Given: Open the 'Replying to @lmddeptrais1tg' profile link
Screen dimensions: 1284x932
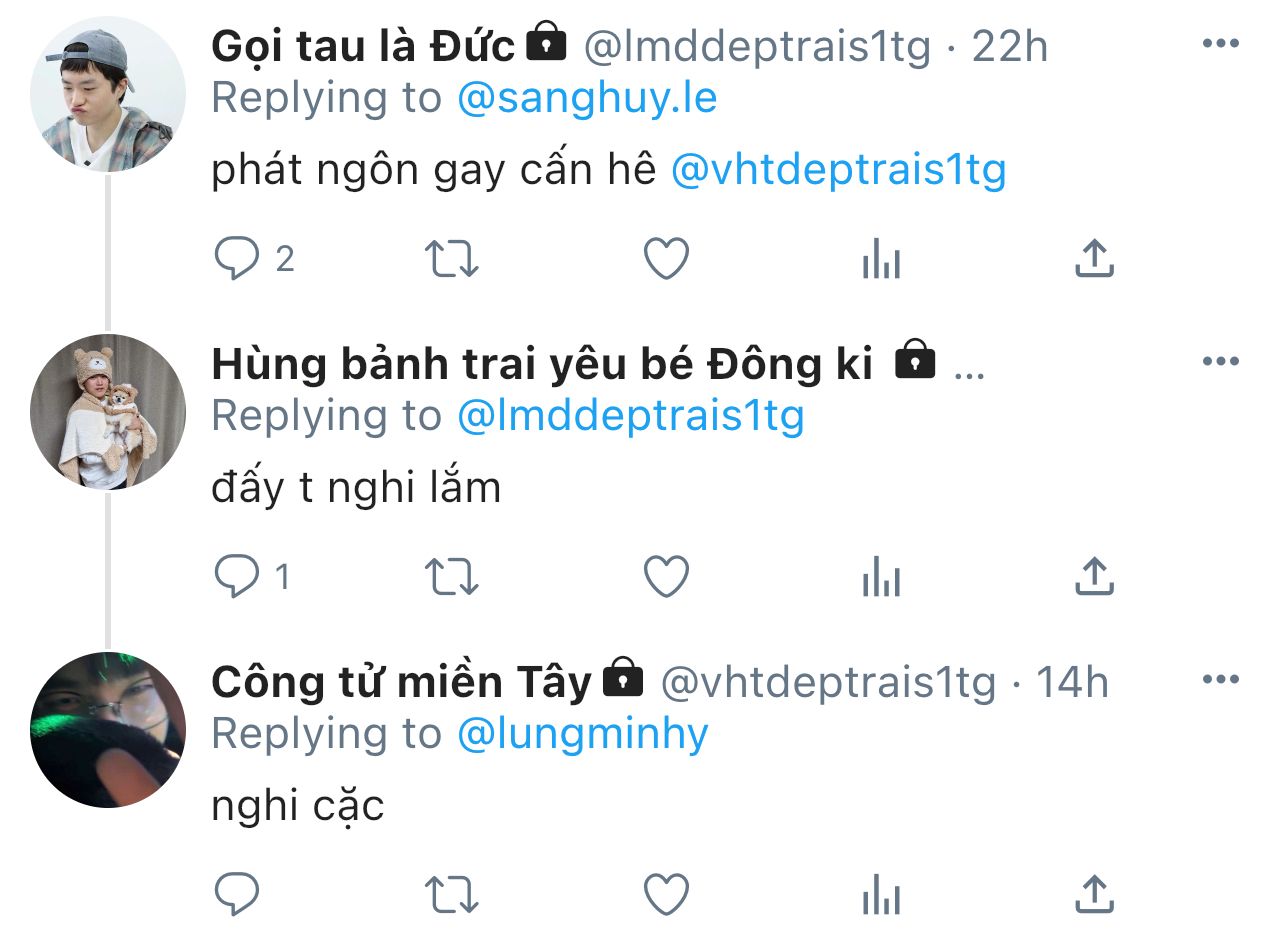Looking at the screenshot, I should pos(630,417).
